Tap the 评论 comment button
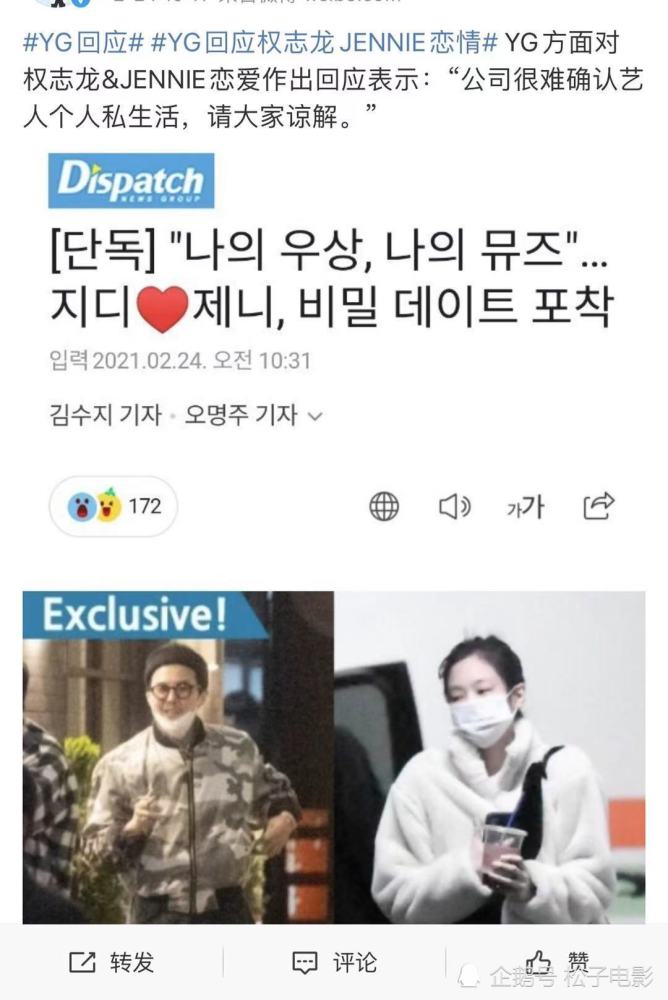This screenshot has height=1000, width=668. [x=334, y=962]
